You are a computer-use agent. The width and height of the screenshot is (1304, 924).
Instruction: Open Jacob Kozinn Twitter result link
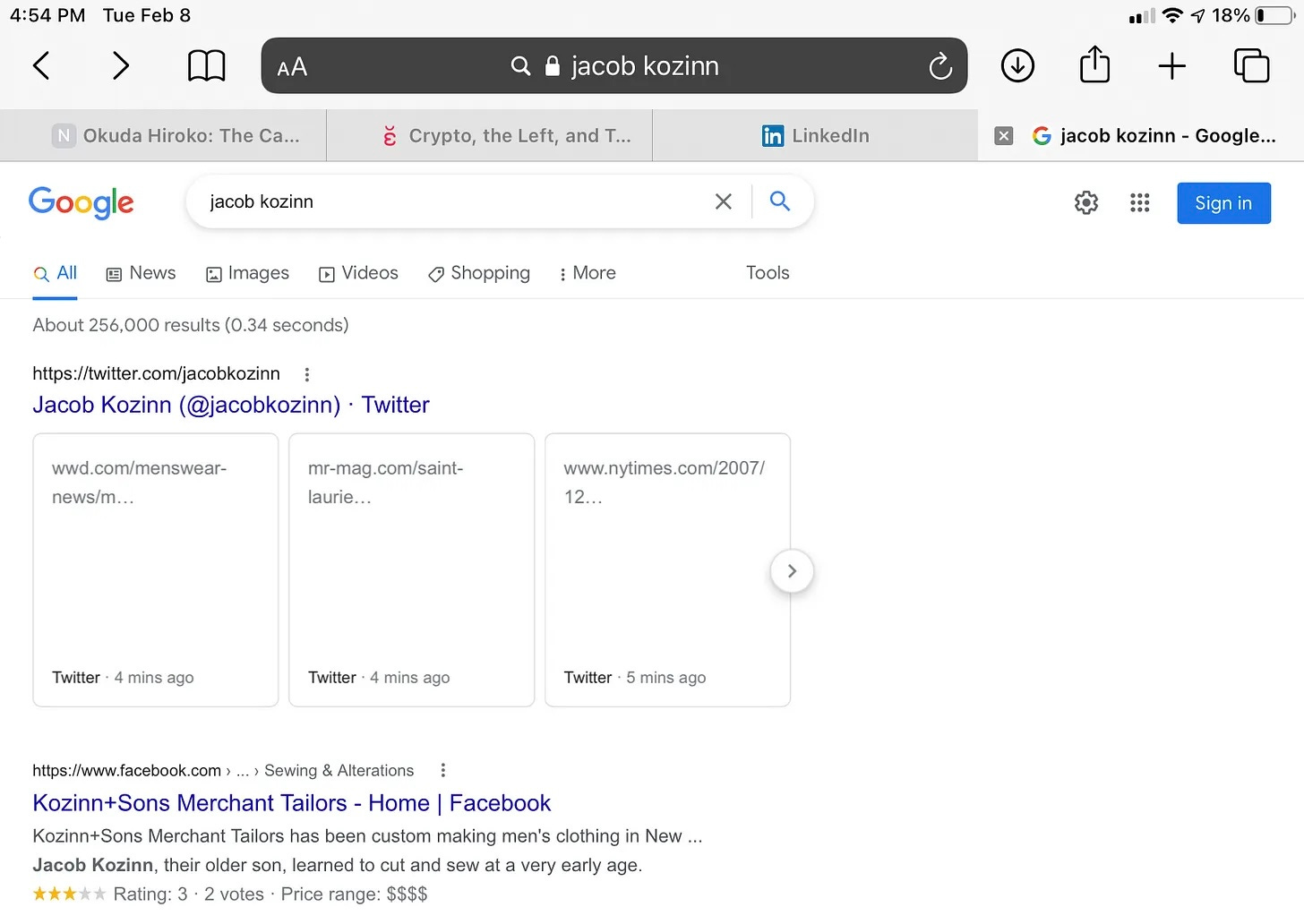click(x=231, y=405)
